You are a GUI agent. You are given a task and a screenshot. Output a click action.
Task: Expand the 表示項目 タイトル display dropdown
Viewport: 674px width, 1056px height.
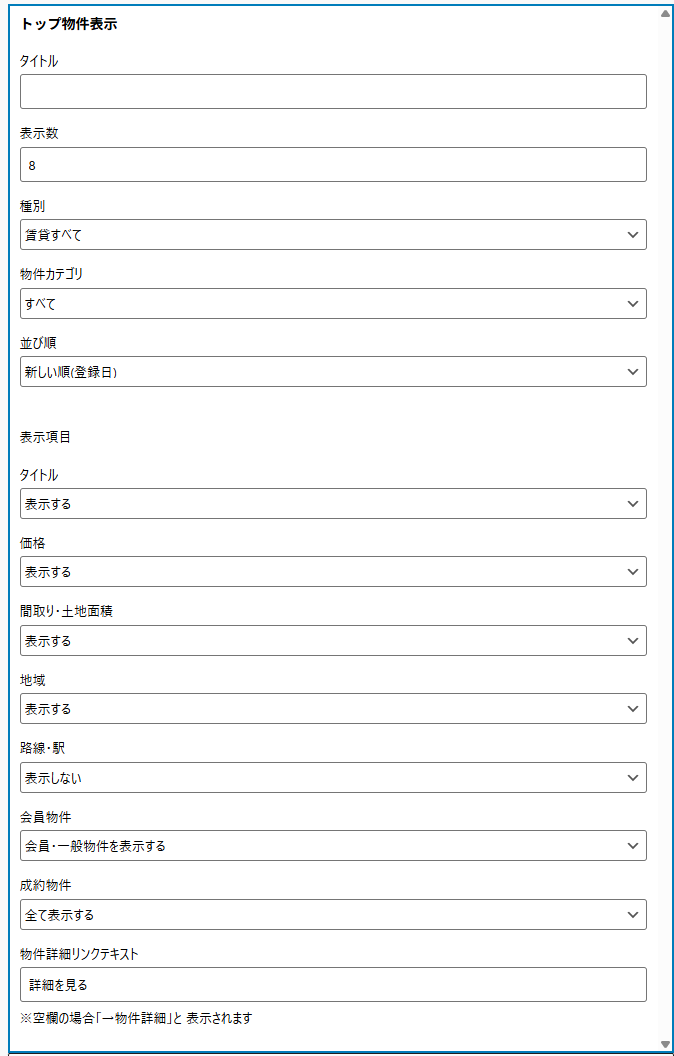333,504
